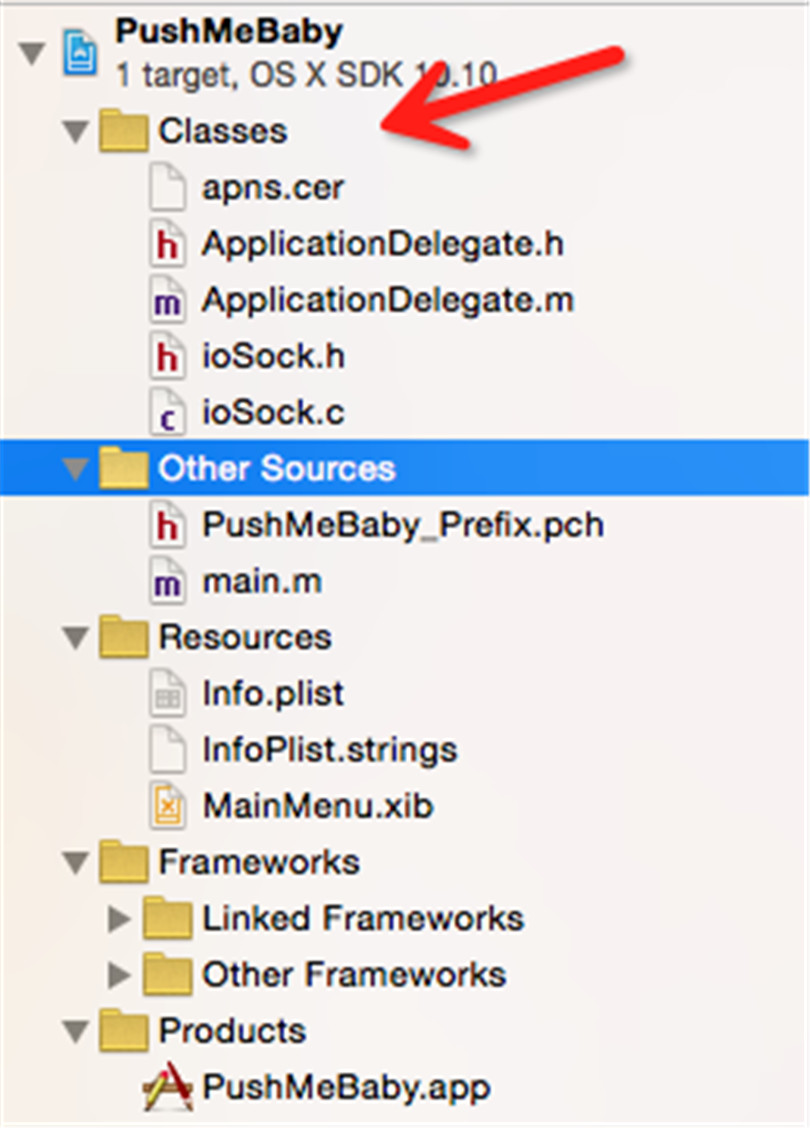Select the apns.cer certificate file icon

coord(167,188)
